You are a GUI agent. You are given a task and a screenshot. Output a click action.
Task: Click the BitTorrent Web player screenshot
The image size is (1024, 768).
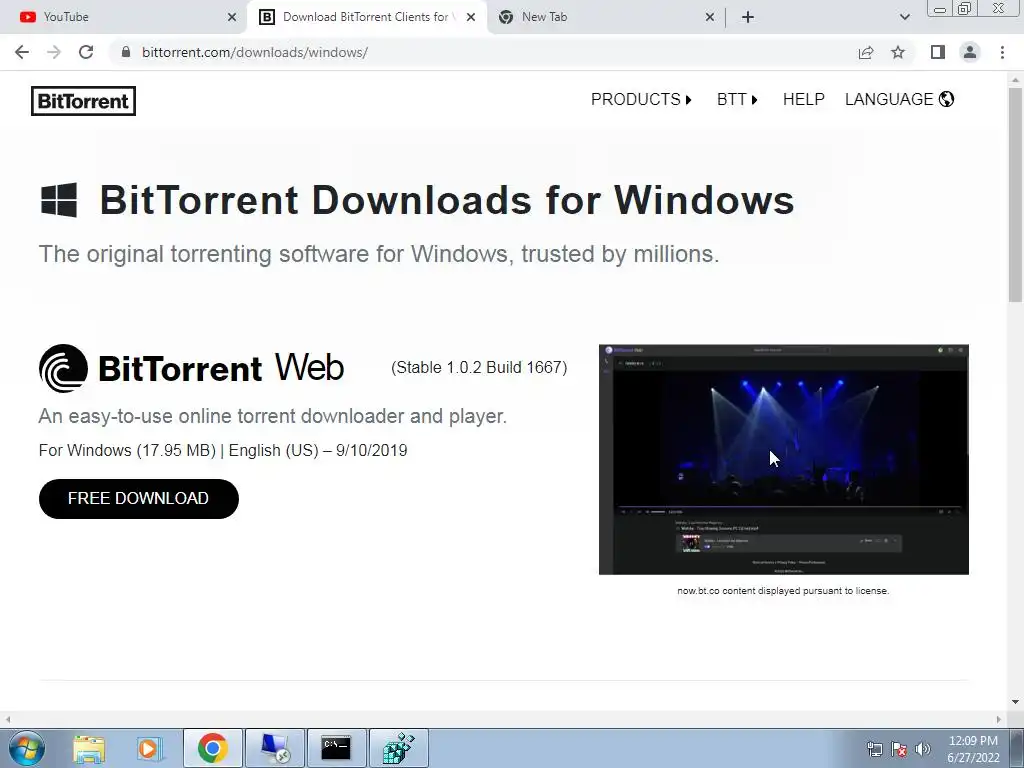pyautogui.click(x=784, y=460)
